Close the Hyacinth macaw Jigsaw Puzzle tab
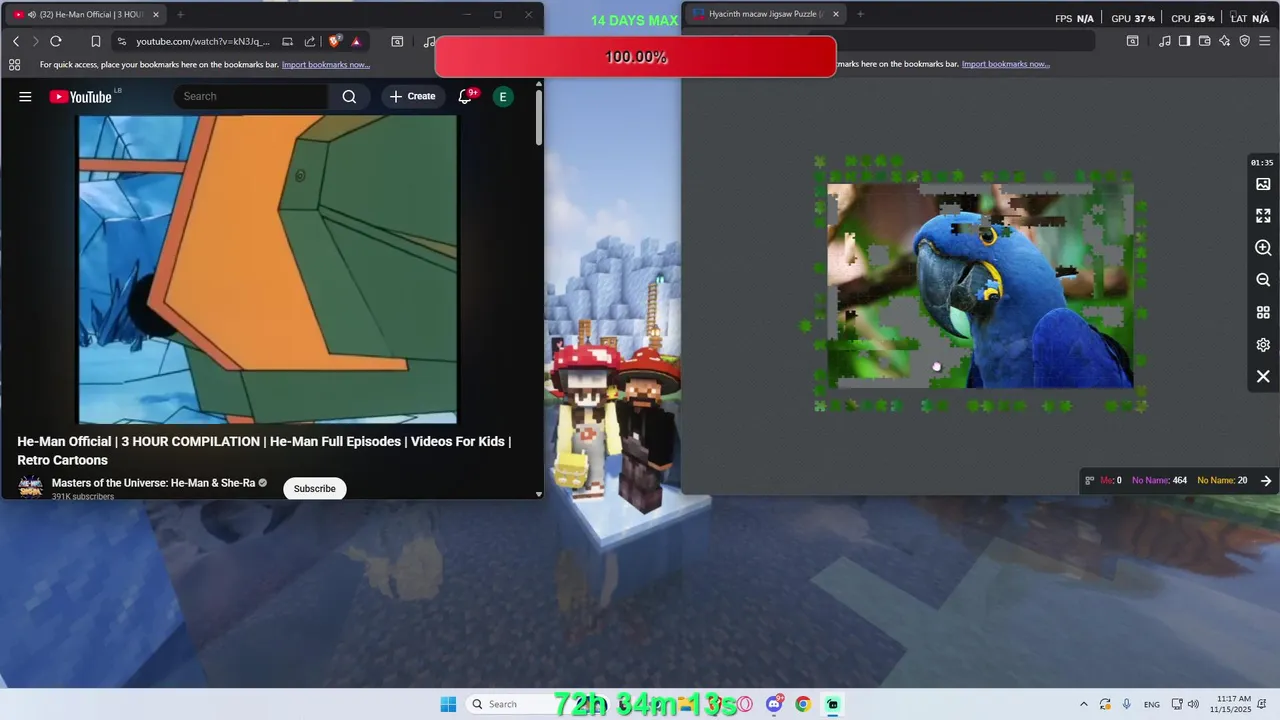1280x720 pixels. (x=836, y=14)
